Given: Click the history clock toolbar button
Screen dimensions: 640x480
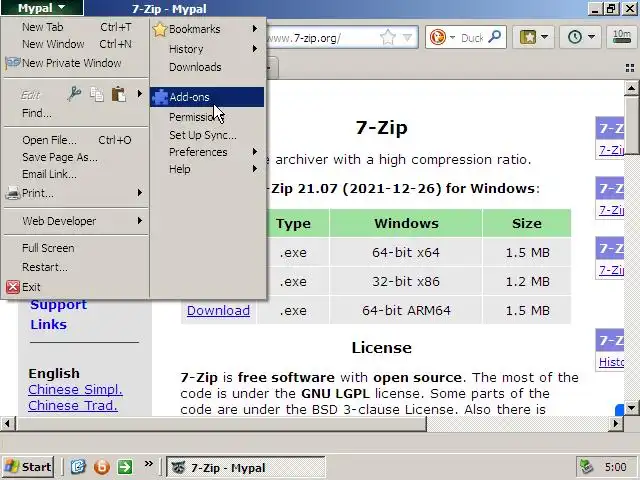Looking at the screenshot, I should coord(575,37).
